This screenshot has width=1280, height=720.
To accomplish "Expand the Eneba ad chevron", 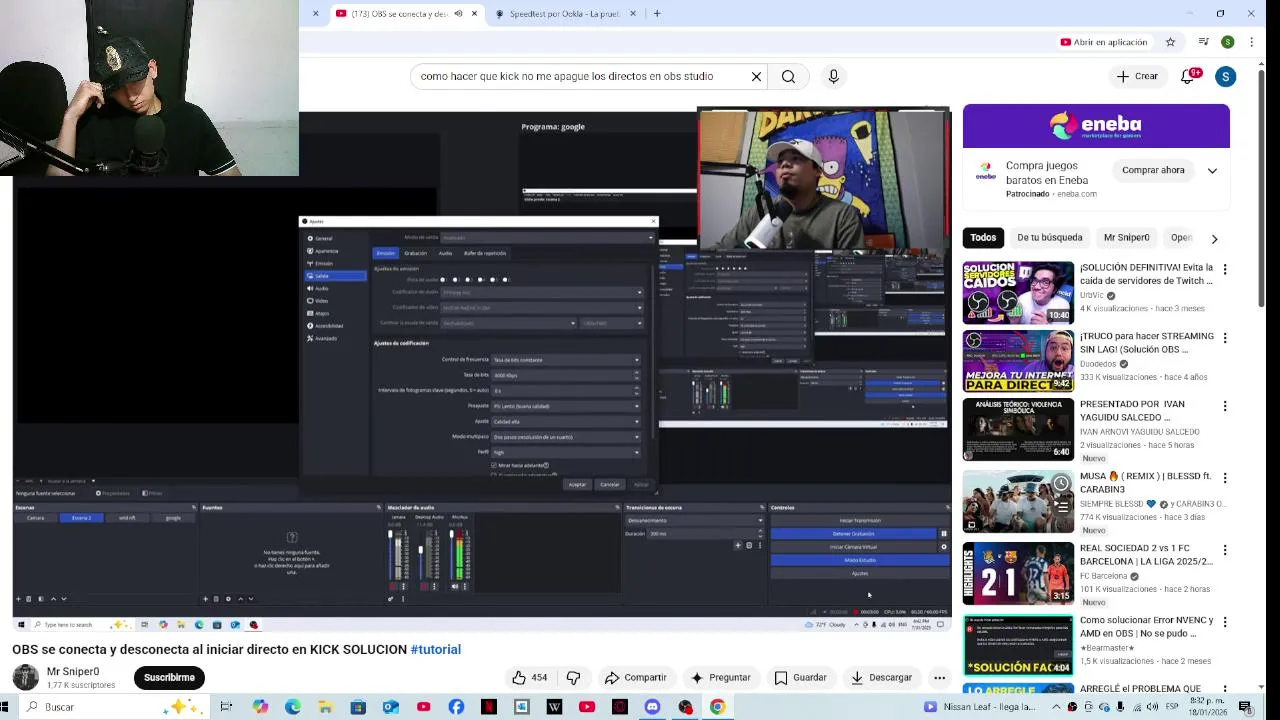I will tap(1212, 170).
